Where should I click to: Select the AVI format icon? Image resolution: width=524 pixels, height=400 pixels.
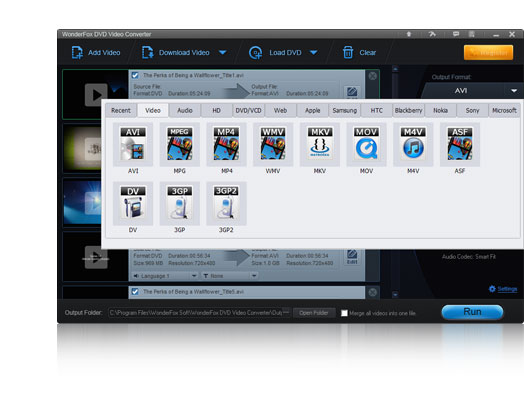pos(133,144)
